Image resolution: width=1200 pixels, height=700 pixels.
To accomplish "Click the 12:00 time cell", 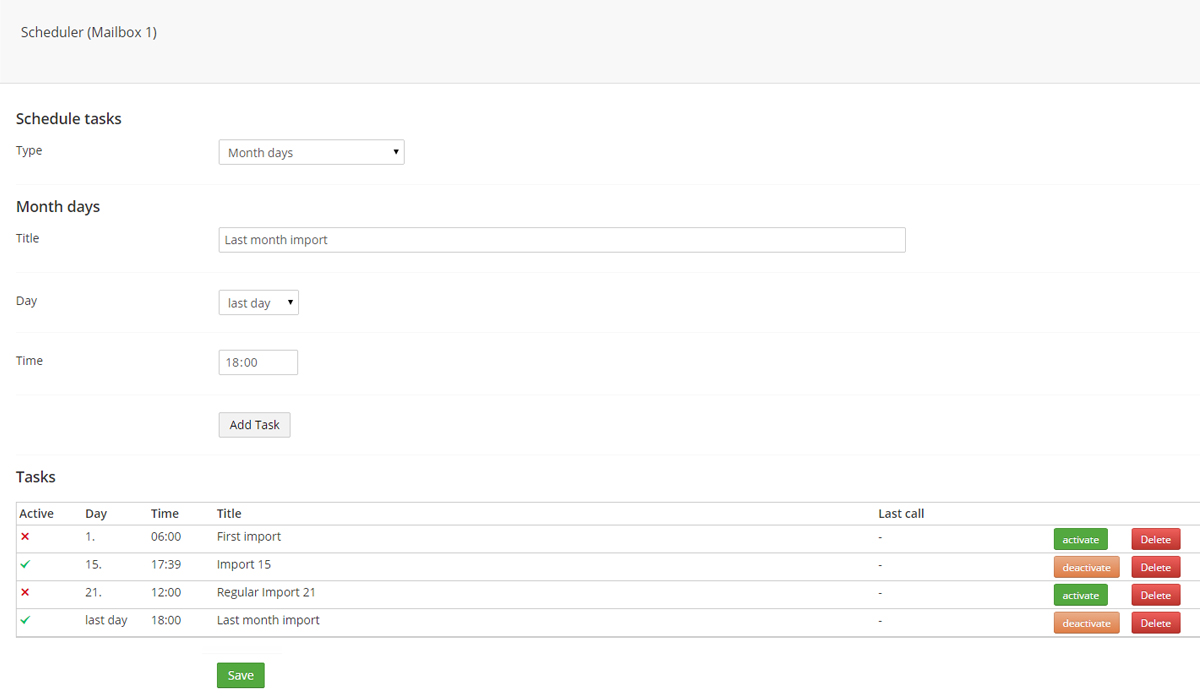I will [x=166, y=593].
